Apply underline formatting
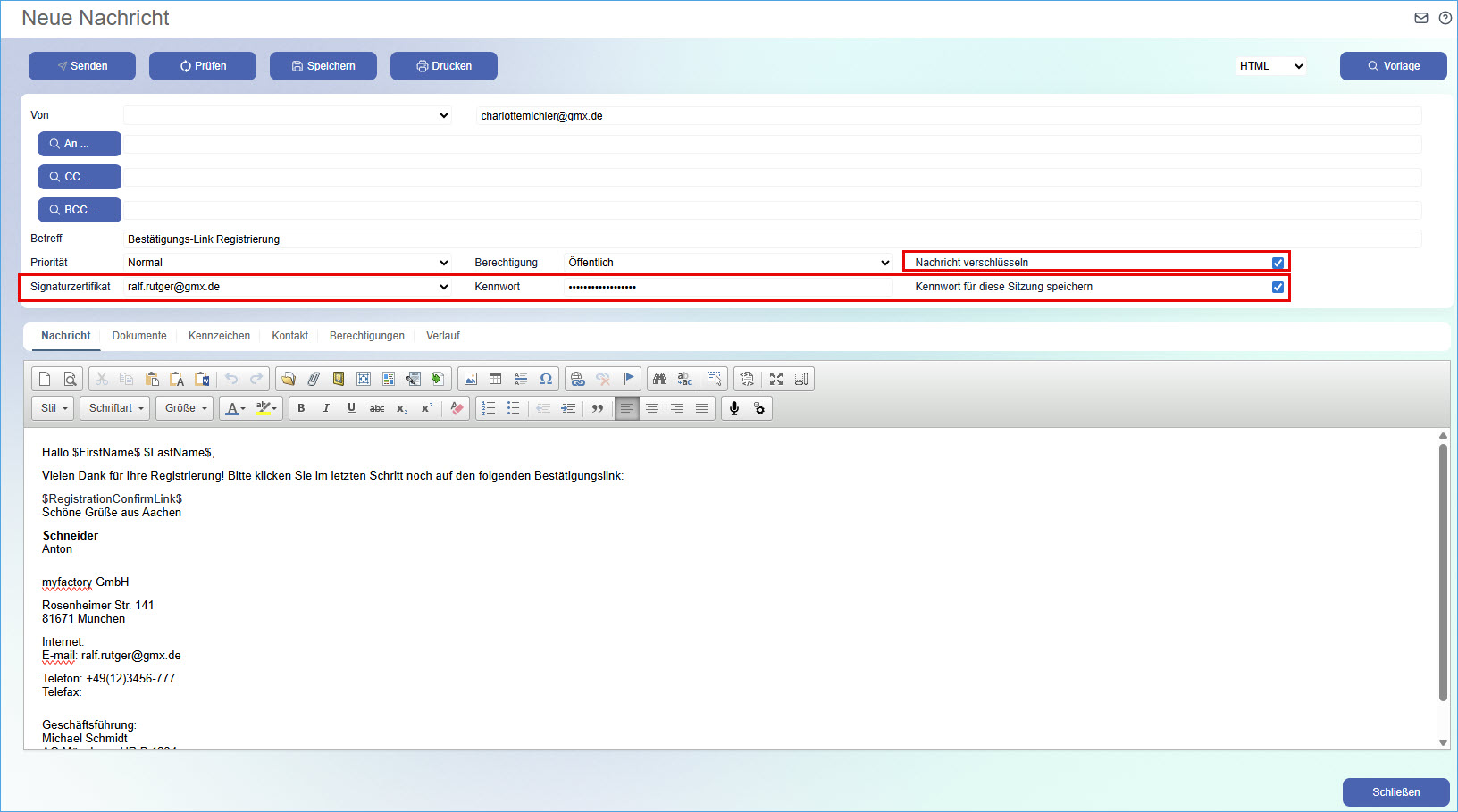Screen dimensions: 1458x812 (351, 408)
